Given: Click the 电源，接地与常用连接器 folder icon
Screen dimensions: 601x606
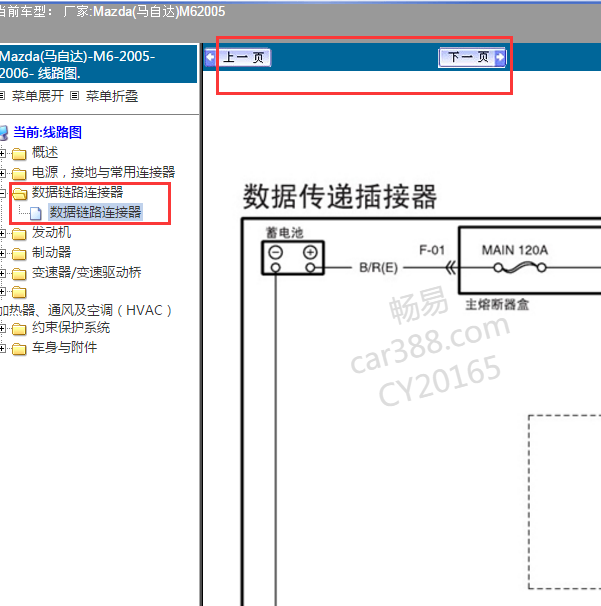Looking at the screenshot, I should pos(19,174).
